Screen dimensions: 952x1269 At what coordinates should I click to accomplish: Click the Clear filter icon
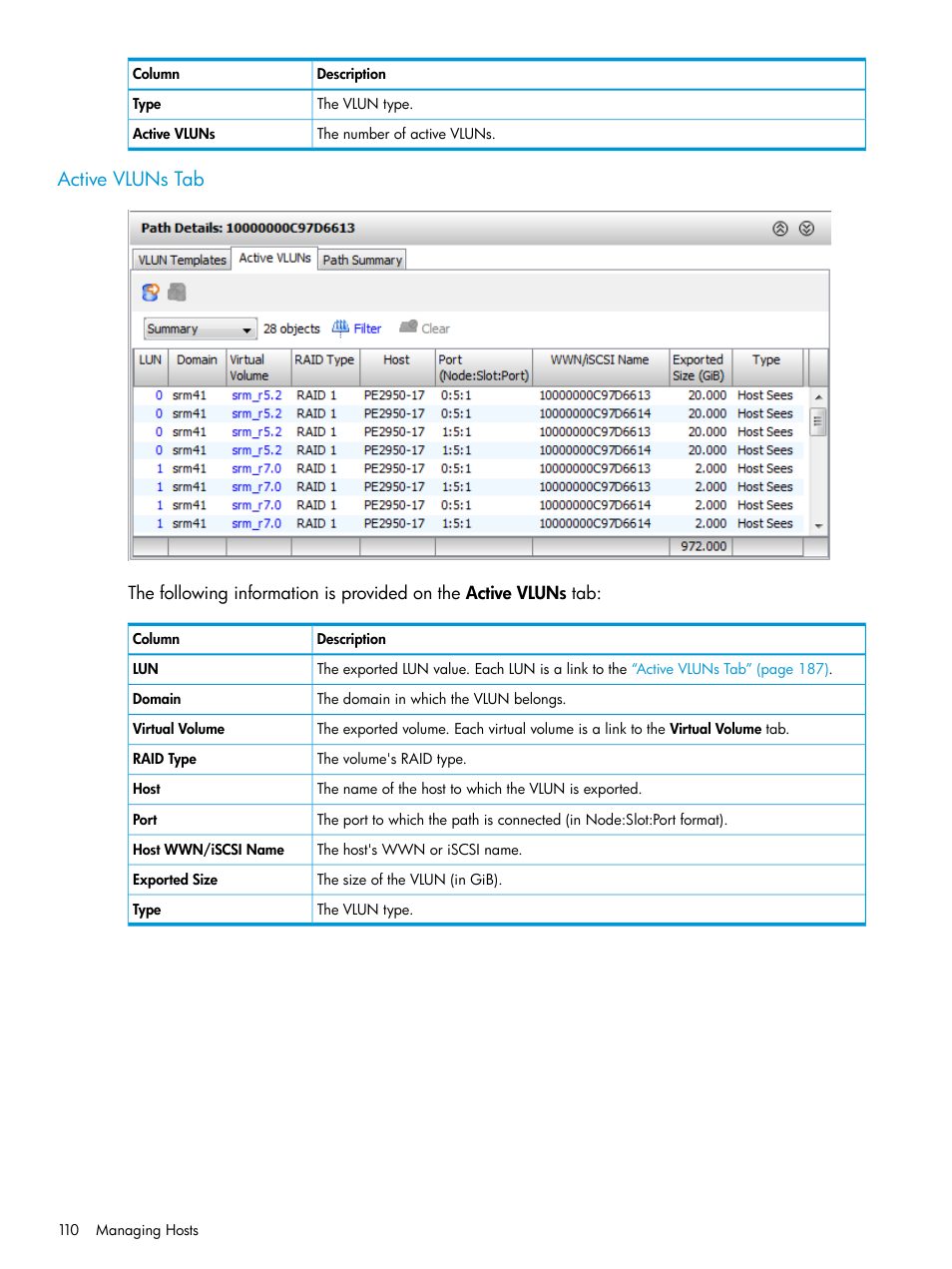coord(408,327)
